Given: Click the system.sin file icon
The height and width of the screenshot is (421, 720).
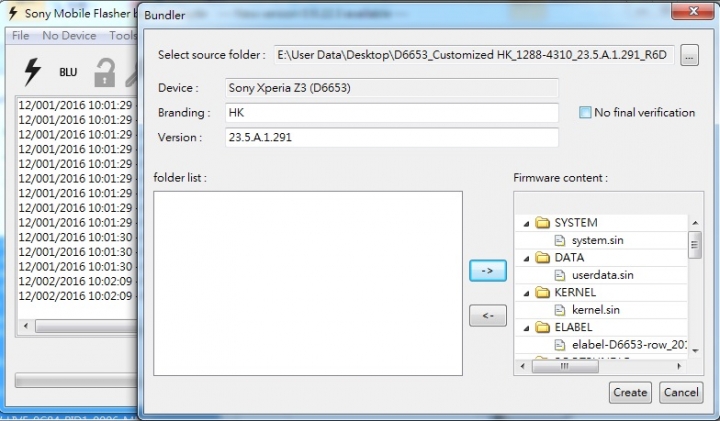Looking at the screenshot, I should click(x=560, y=240).
